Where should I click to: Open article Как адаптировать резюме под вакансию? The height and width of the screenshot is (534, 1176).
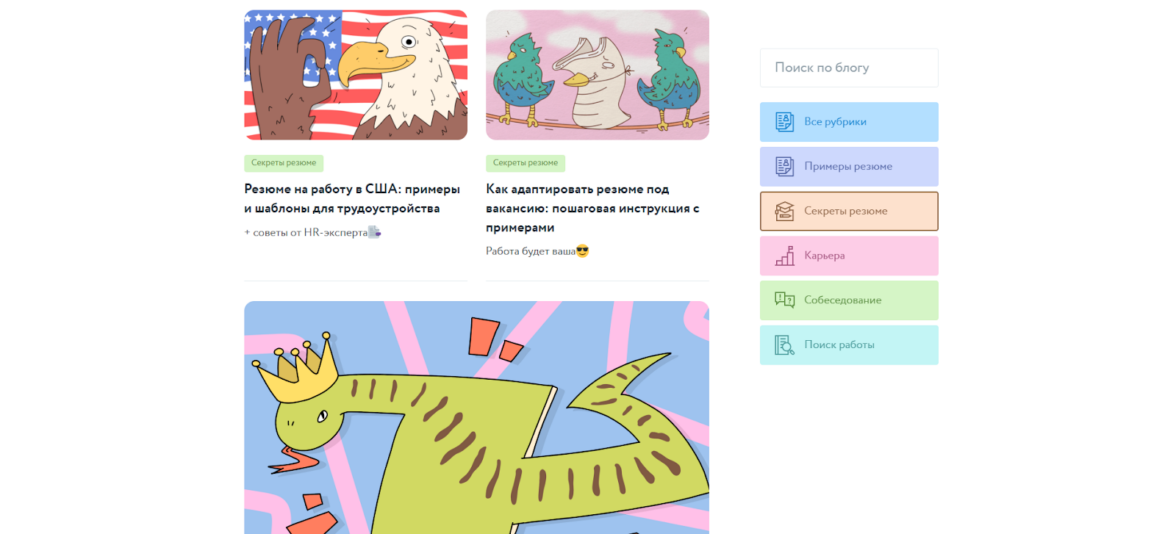tap(592, 208)
